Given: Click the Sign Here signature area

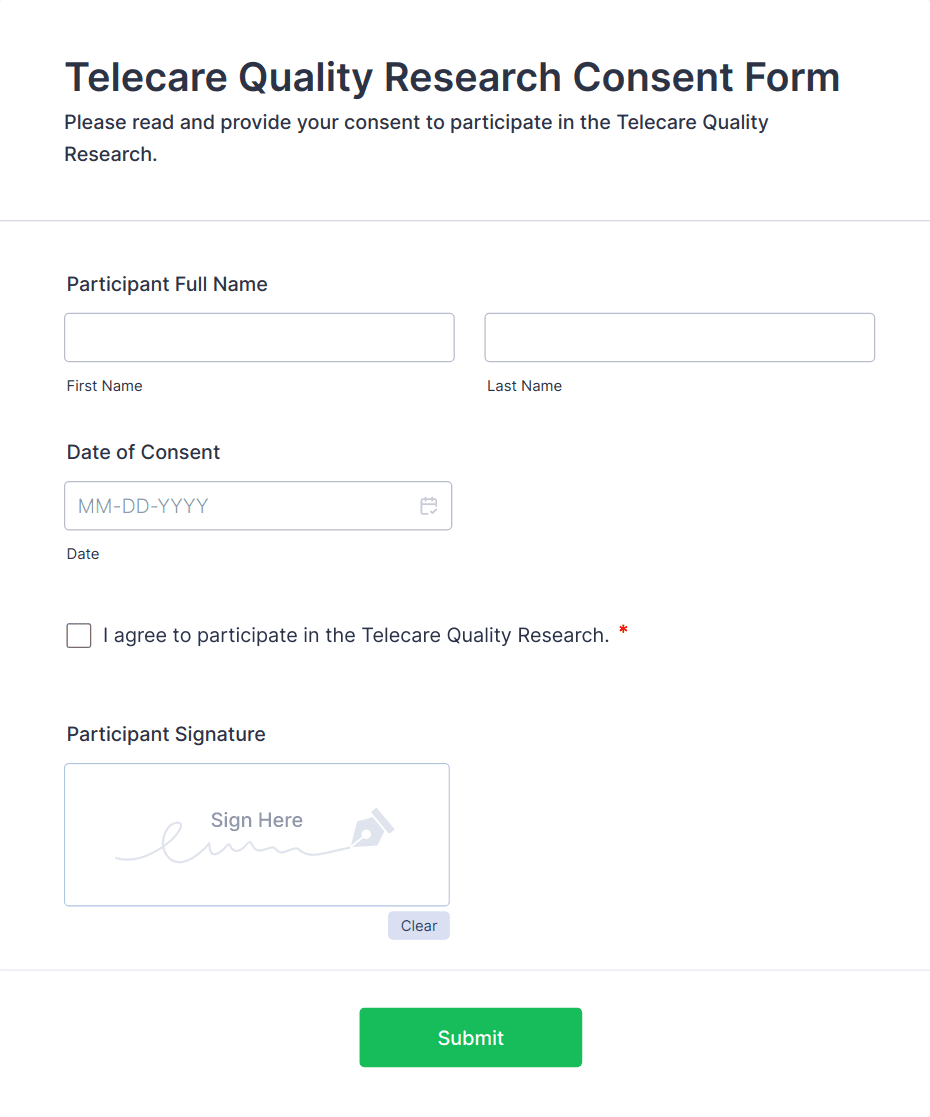Looking at the screenshot, I should [256, 834].
